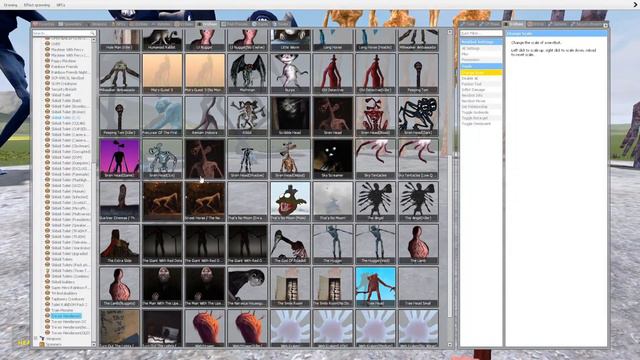Spawn the Scribble Head NPC
The image size is (640, 360).
click(x=290, y=116)
